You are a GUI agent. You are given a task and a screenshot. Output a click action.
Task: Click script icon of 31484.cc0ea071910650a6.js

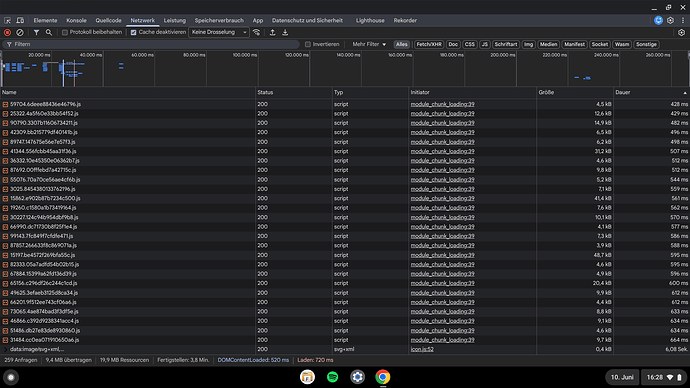(5, 340)
